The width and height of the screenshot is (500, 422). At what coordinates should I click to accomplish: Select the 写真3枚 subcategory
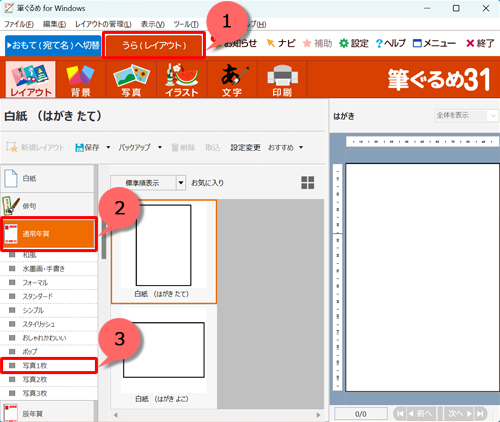[49, 393]
